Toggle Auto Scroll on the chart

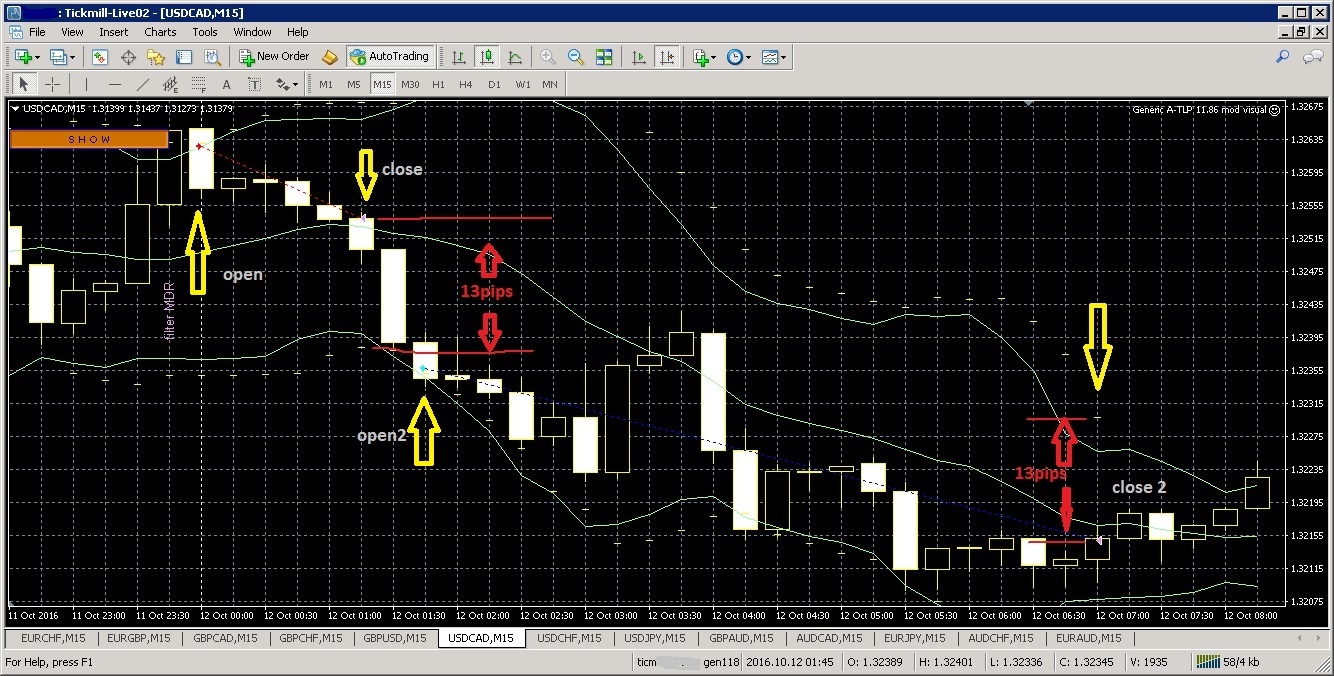point(639,57)
